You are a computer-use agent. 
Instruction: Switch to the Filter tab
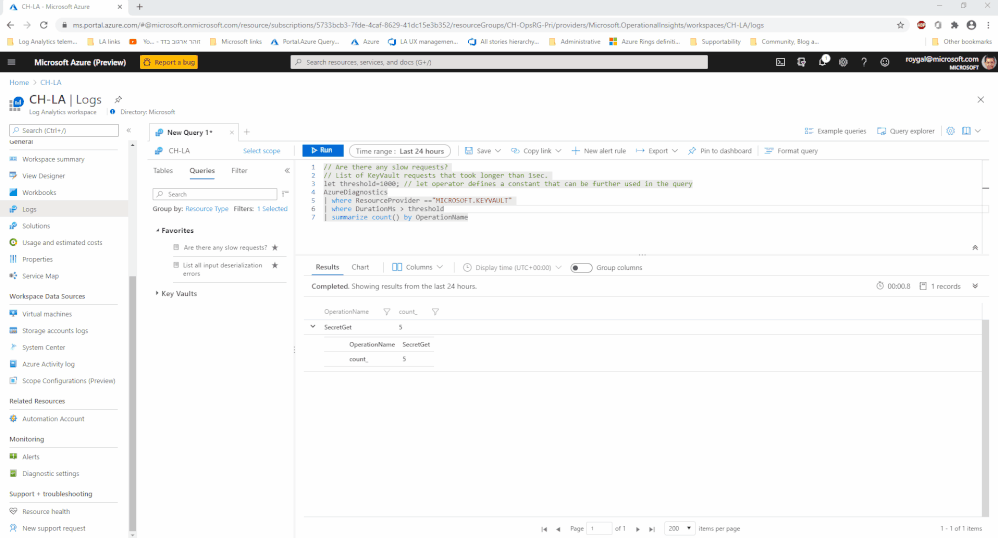click(x=239, y=171)
